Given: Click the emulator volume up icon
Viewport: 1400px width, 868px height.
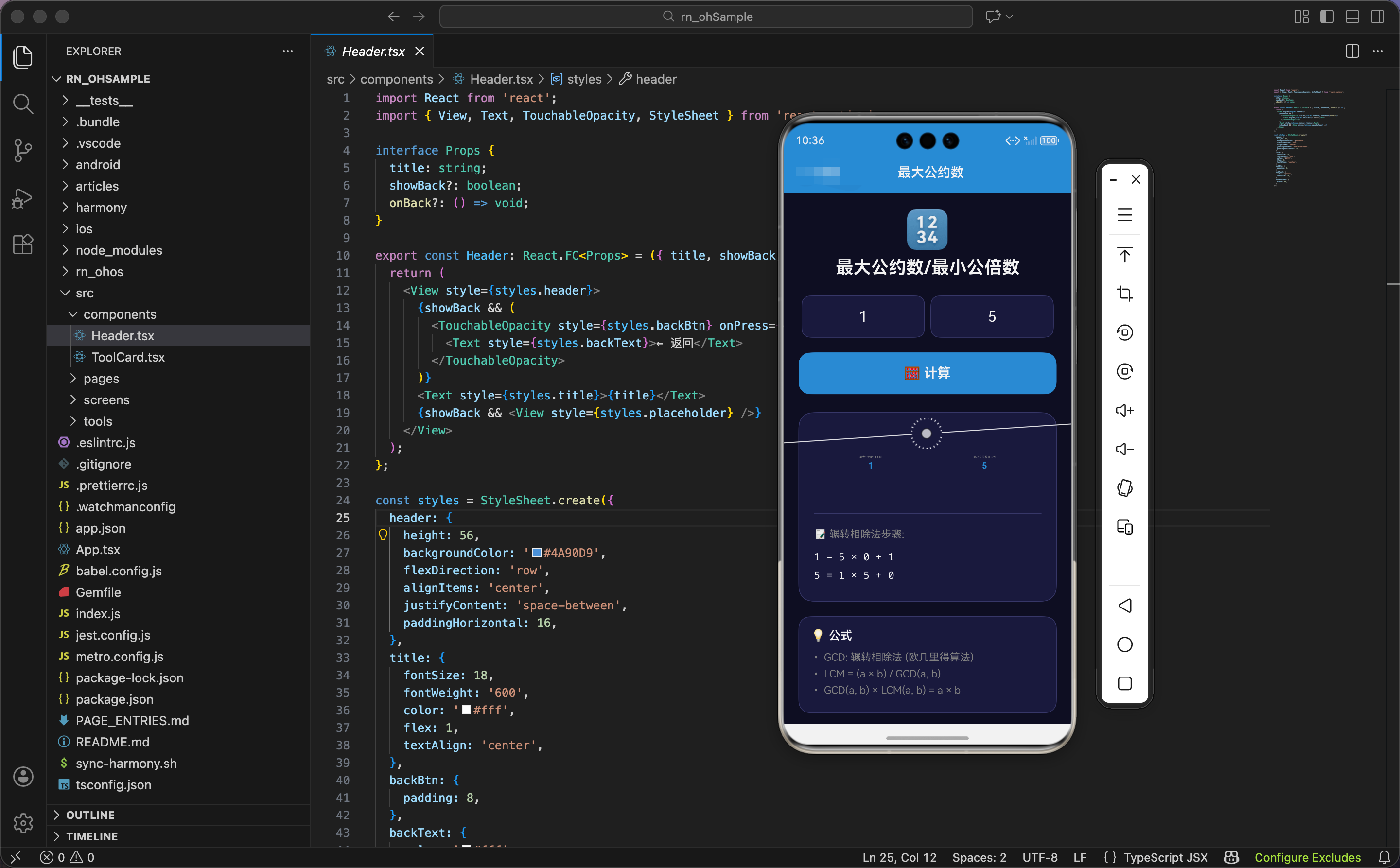Looking at the screenshot, I should click(x=1124, y=410).
